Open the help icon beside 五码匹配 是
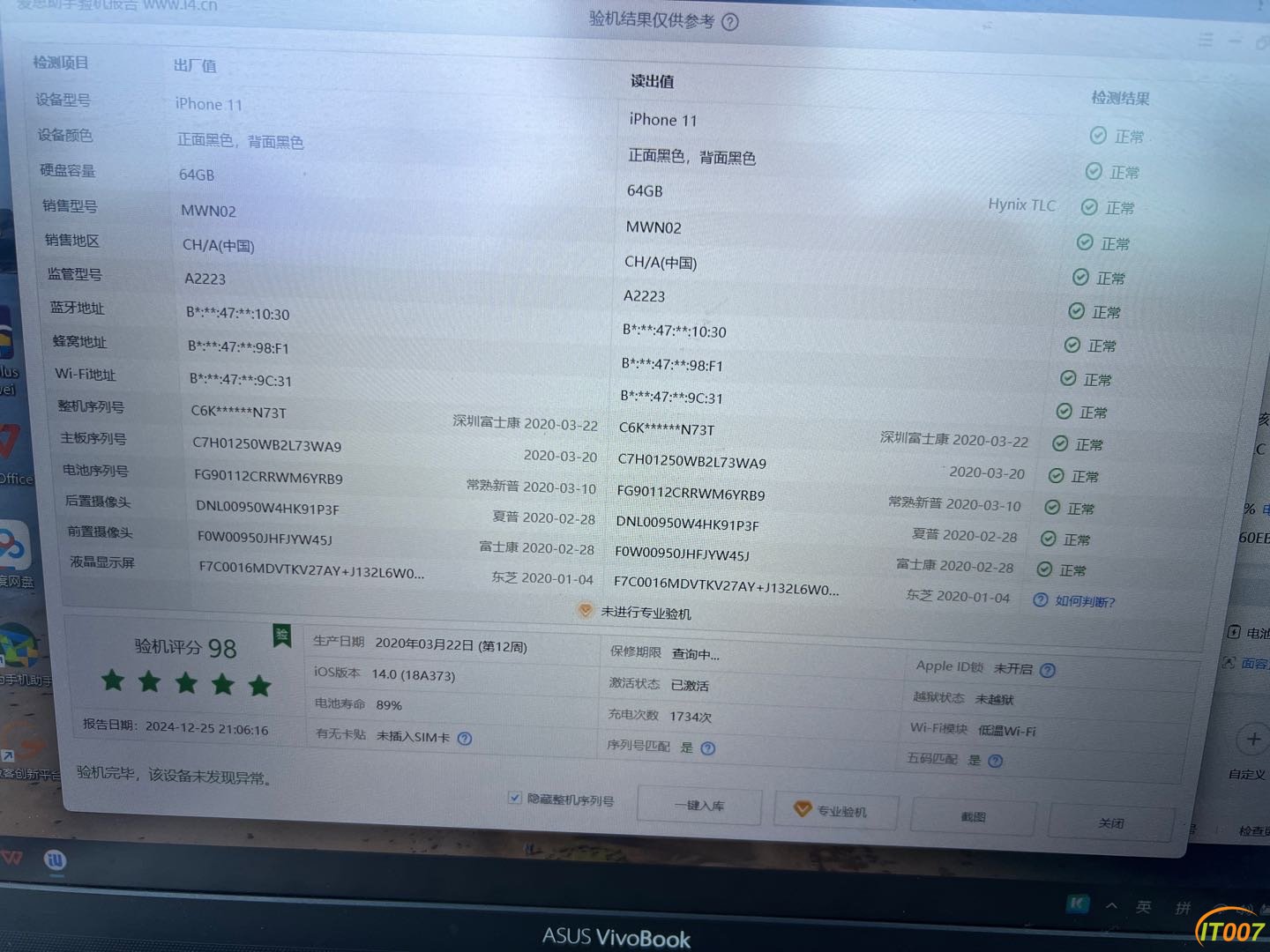This screenshot has width=1270, height=952. [996, 761]
